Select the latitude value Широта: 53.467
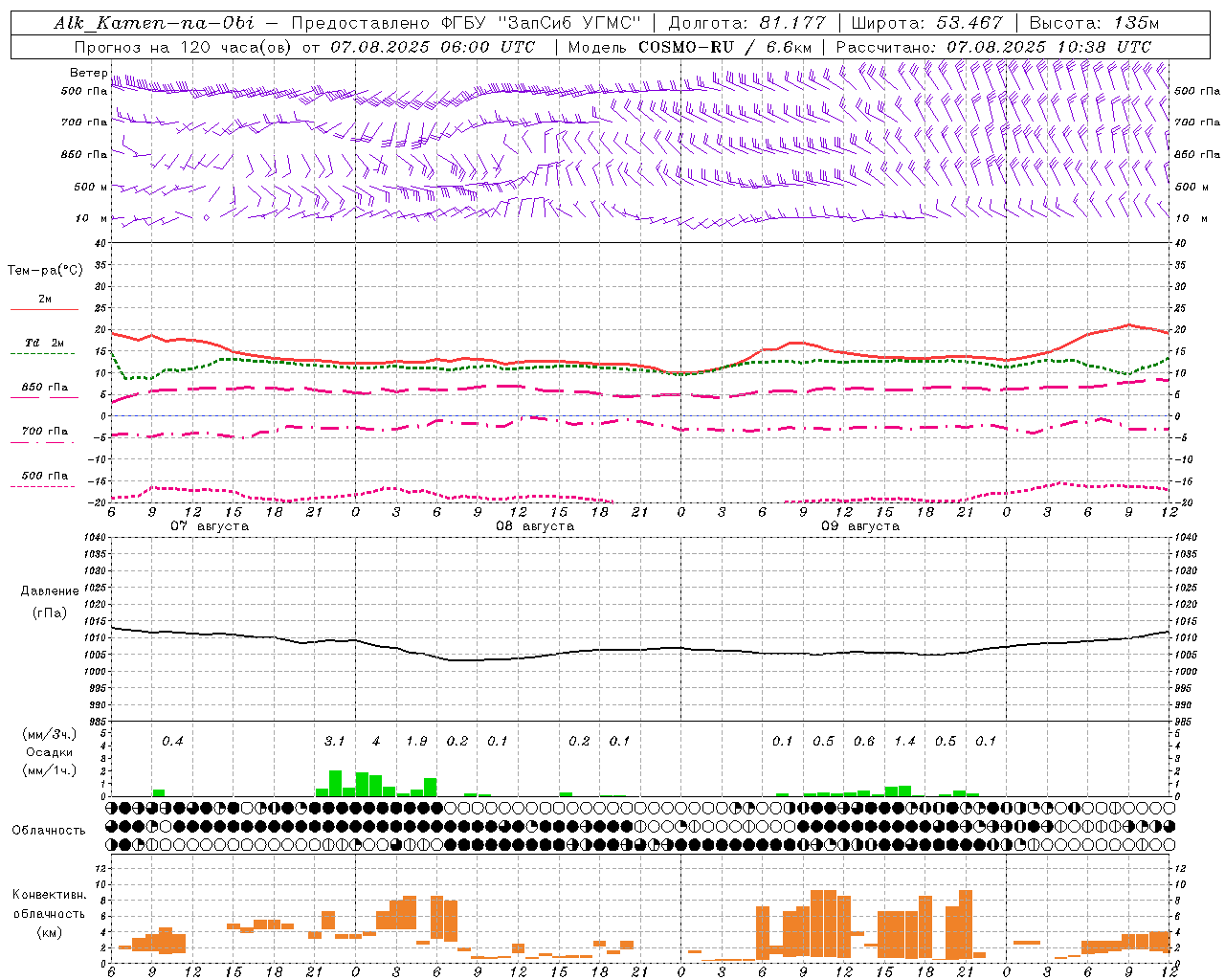This screenshot has height=980, width=1225. click(926, 23)
